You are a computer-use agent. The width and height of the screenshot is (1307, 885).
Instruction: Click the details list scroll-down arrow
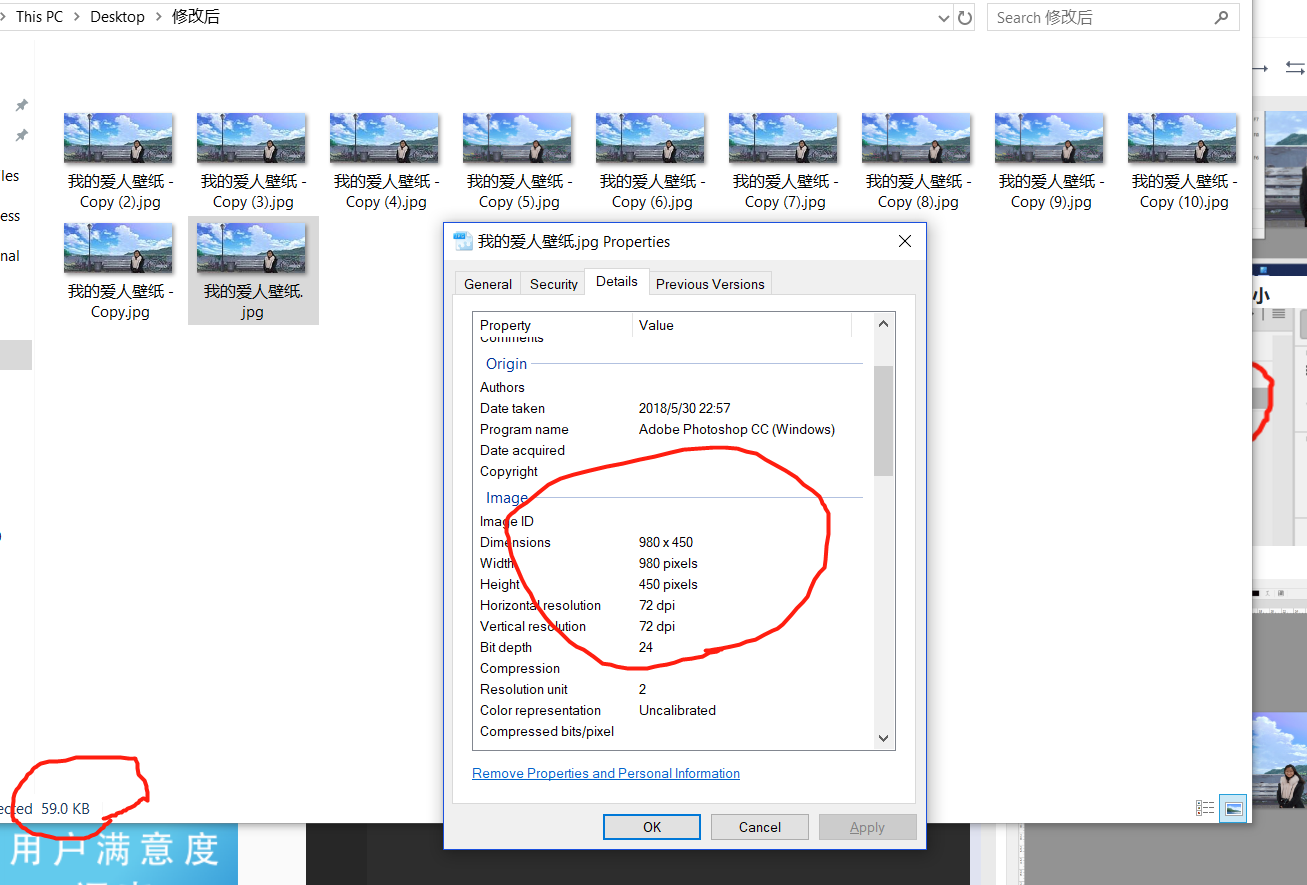pos(883,738)
